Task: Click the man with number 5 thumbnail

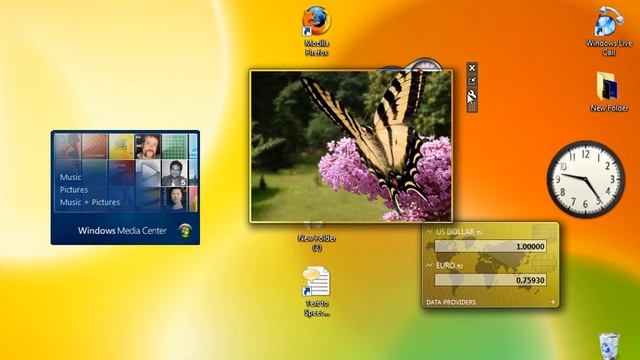Action: [175, 173]
